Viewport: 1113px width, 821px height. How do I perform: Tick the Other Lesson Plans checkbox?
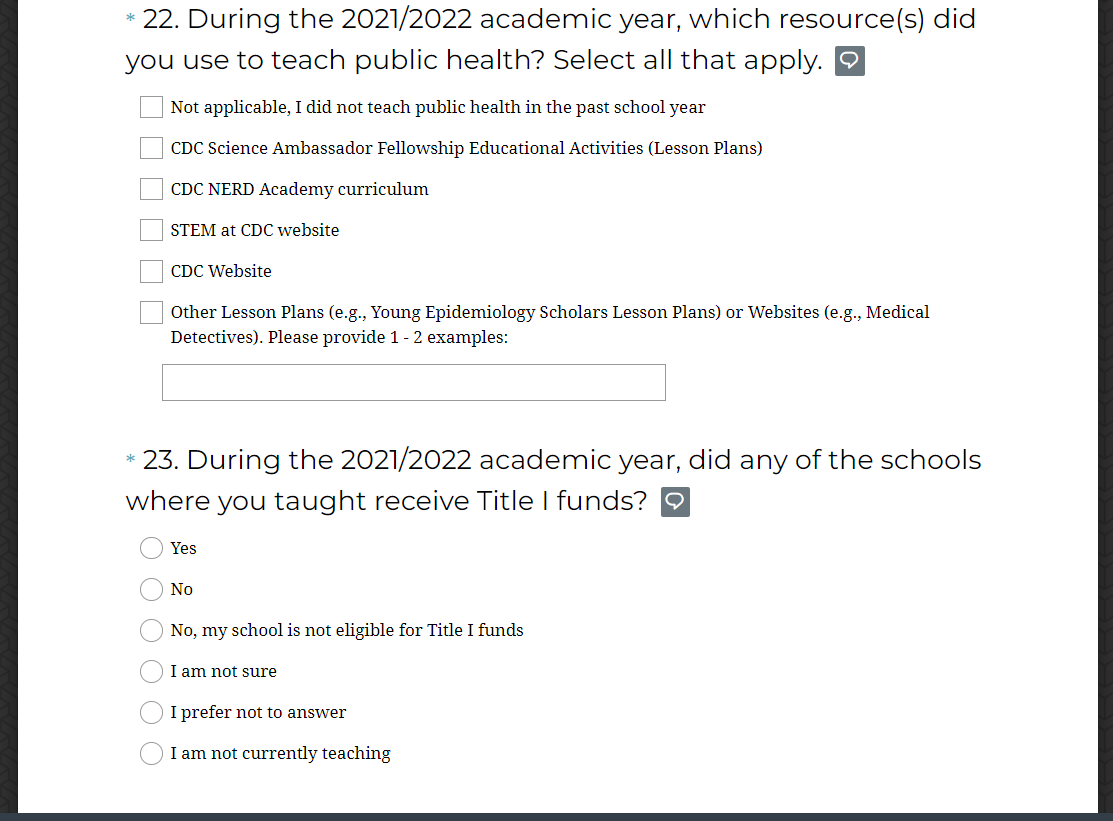(151, 313)
